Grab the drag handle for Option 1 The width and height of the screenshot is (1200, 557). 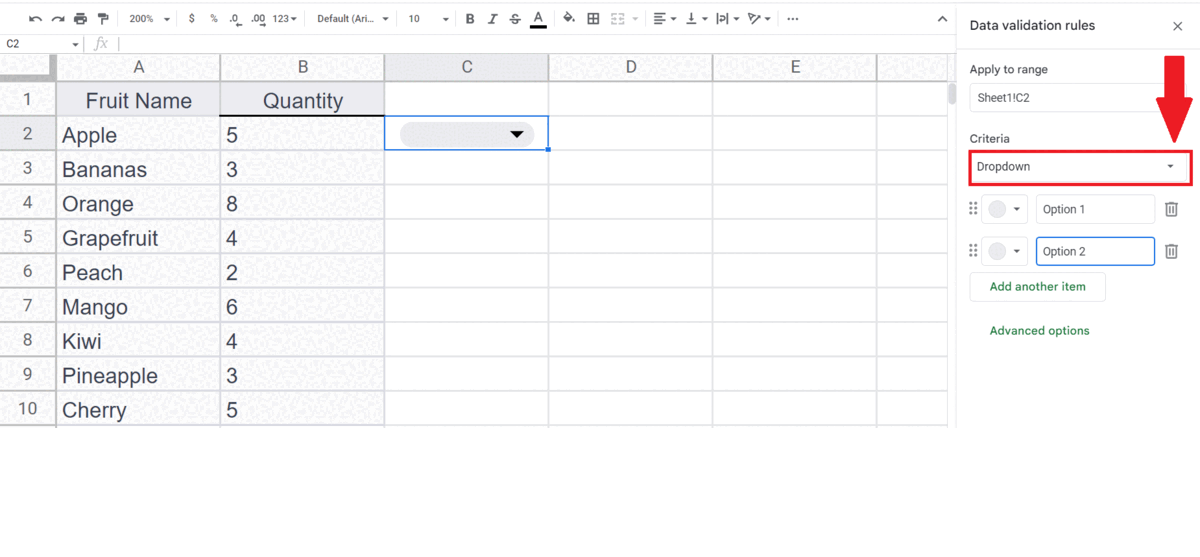point(973,209)
